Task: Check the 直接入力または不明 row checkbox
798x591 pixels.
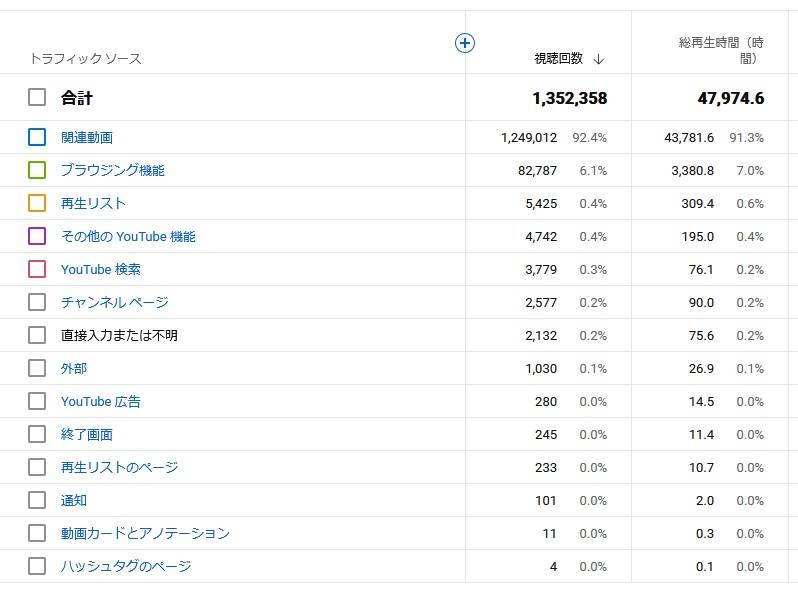Action: 37,335
